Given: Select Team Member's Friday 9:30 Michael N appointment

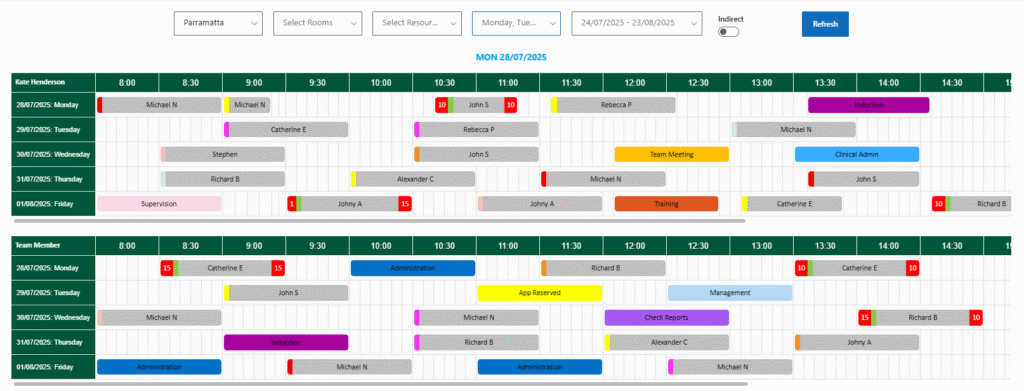Looking at the screenshot, I should click(x=349, y=367).
